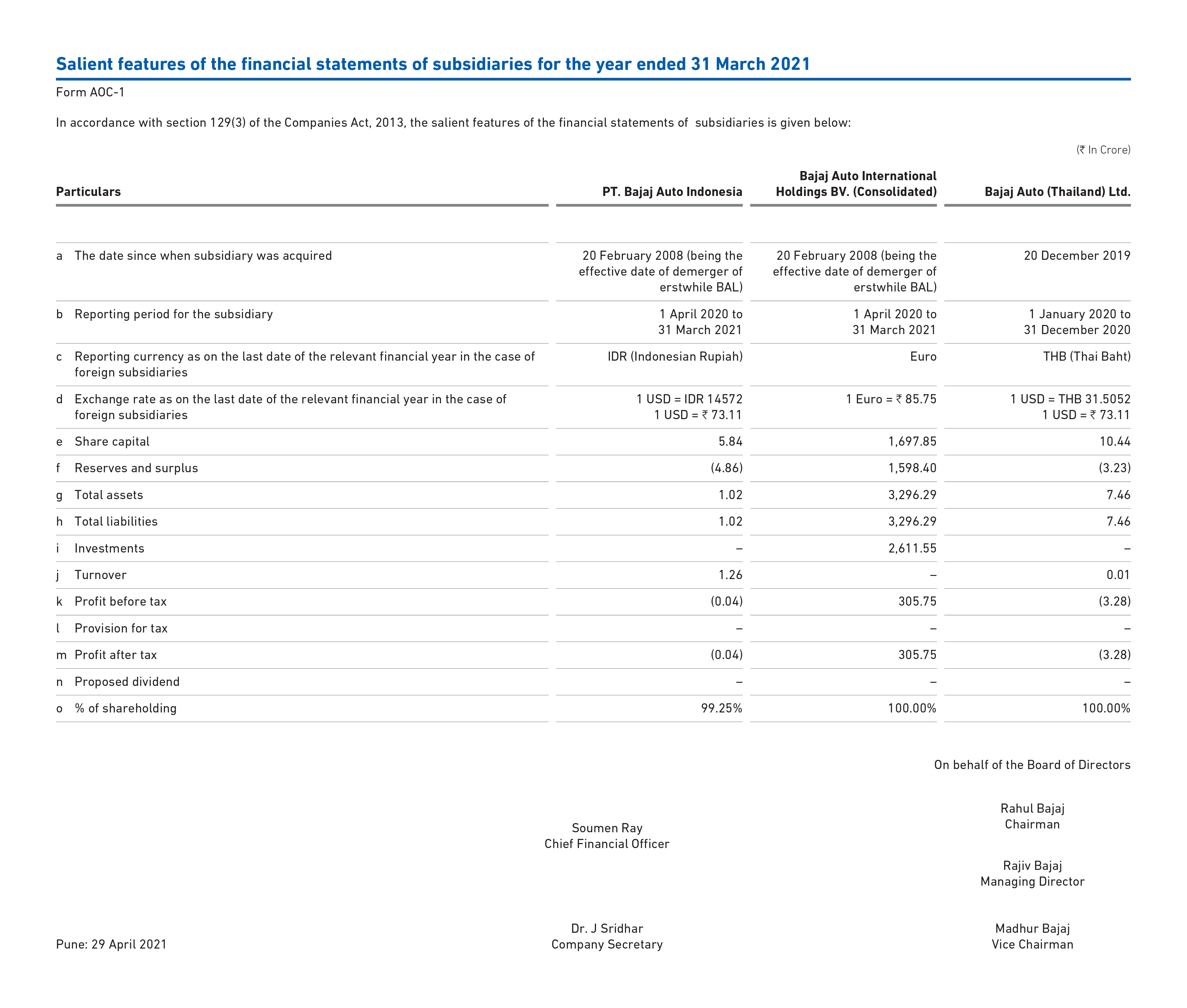Click the '1 USD = THB 31.5052' rate
The height and width of the screenshot is (1008, 1187).
[x=1070, y=400]
